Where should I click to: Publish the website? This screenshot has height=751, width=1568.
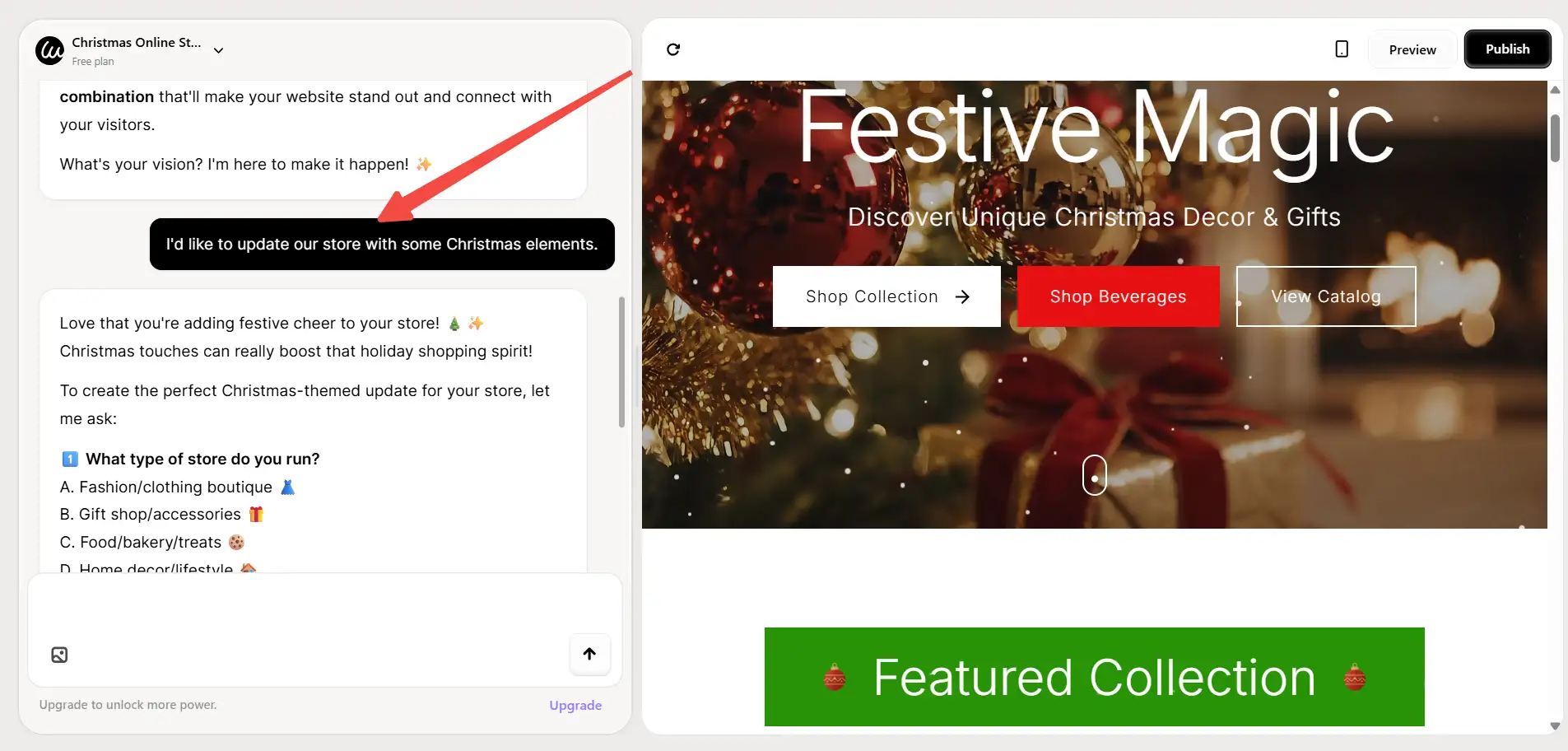(1507, 49)
